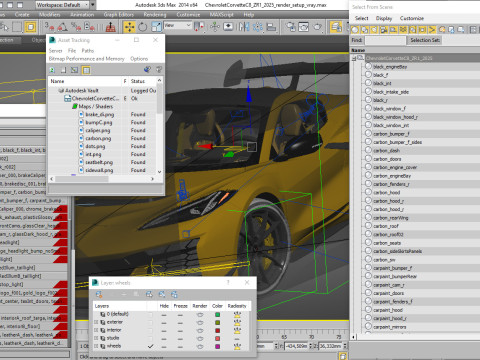480x360 pixels.
Task: Click the teapot Render Production icon
Action: [x=317, y=27]
